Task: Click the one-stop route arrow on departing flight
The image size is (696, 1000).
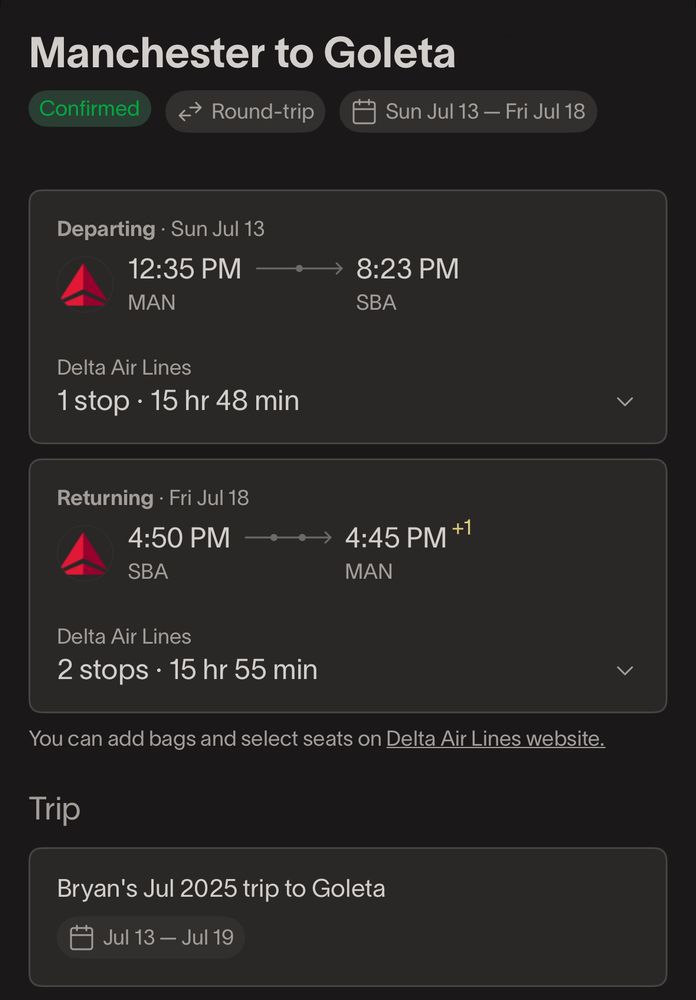Action: (x=299, y=269)
